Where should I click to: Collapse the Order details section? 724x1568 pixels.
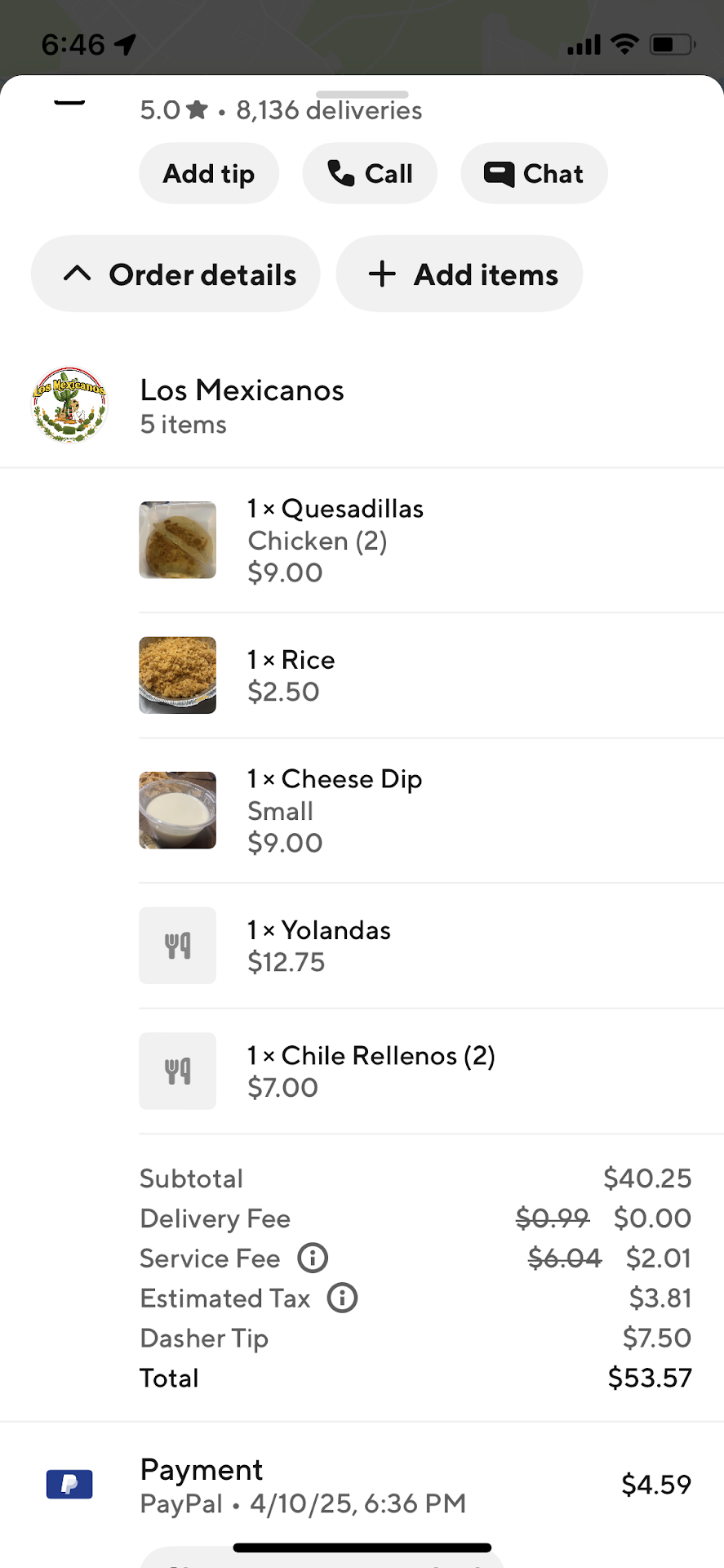click(175, 274)
